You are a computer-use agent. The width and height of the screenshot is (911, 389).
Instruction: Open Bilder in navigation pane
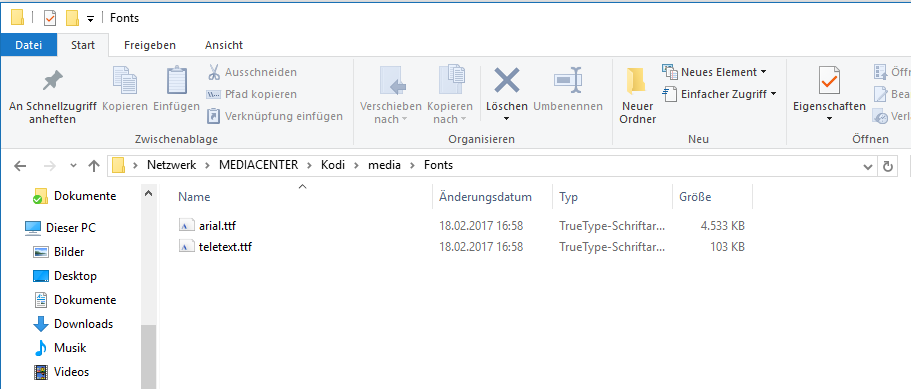click(69, 252)
